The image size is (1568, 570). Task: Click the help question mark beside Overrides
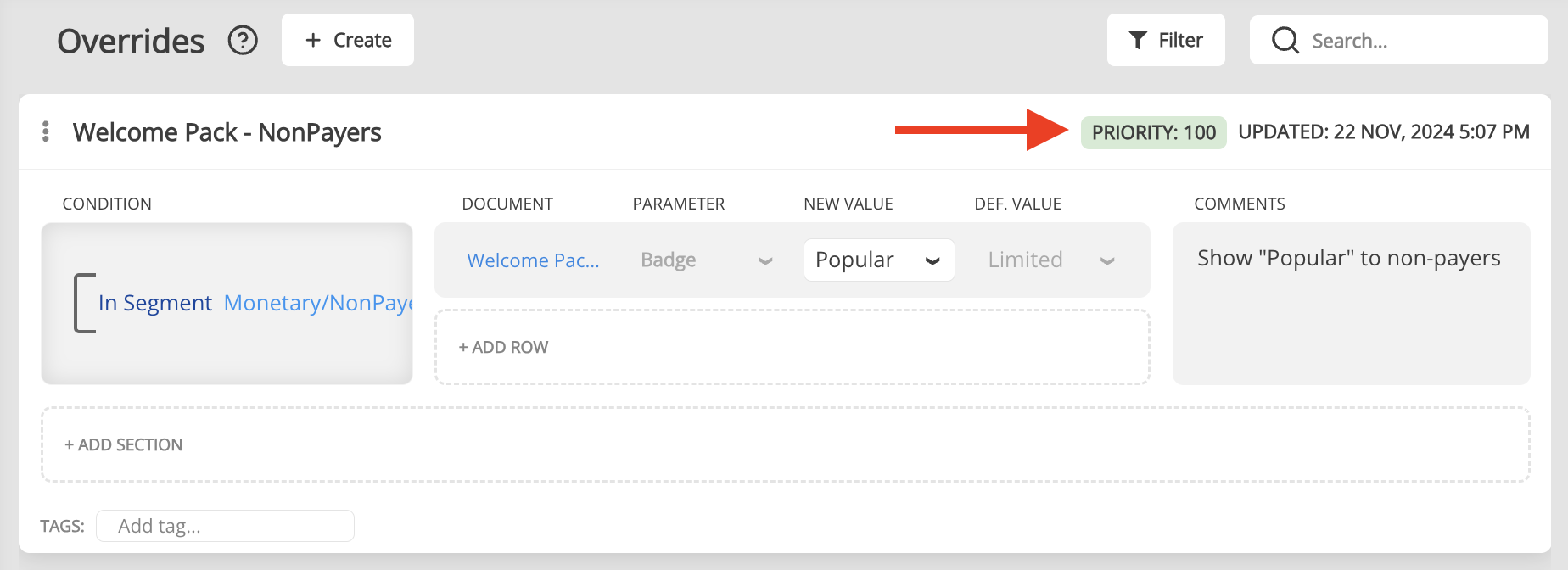tap(243, 40)
